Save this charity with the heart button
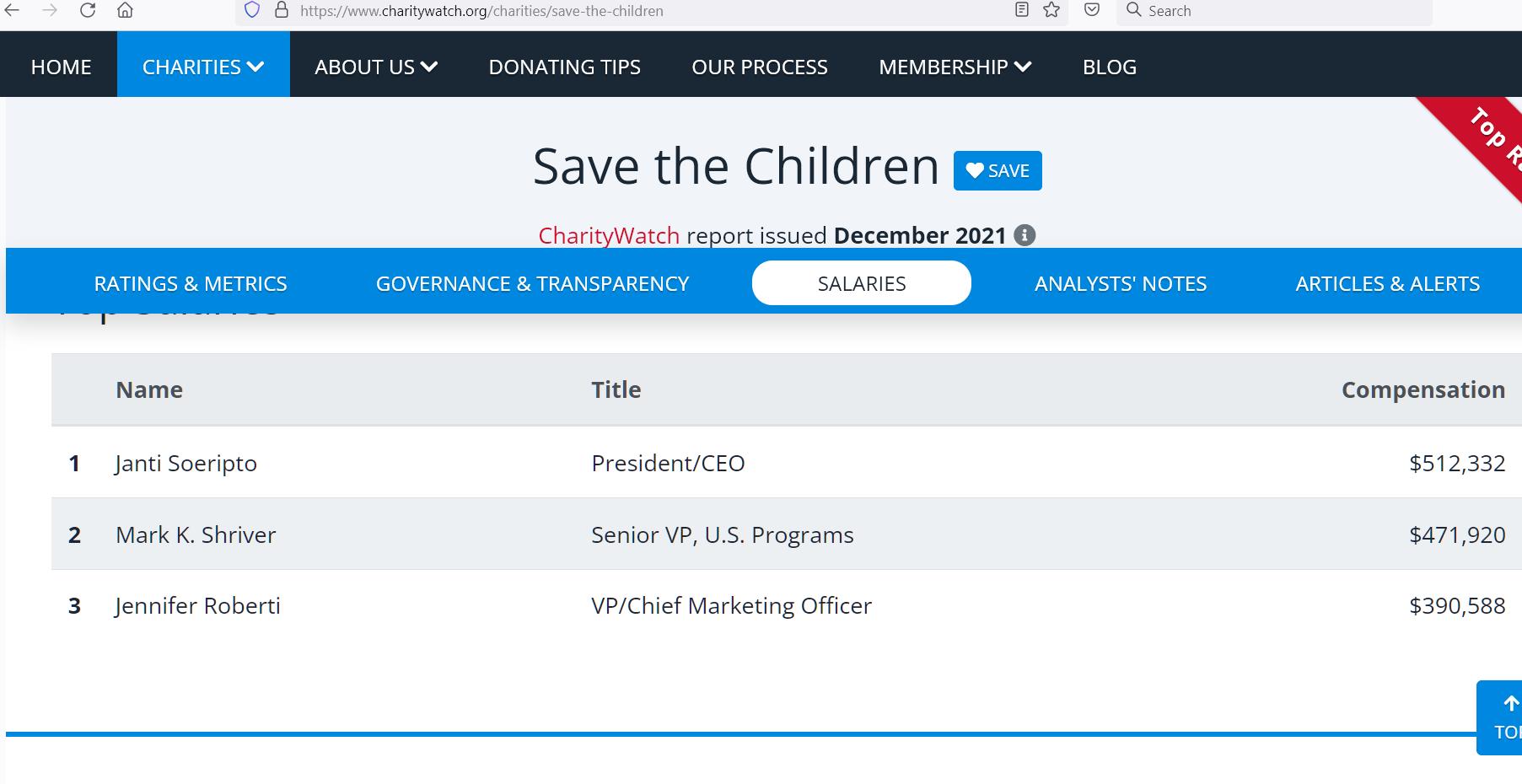 [998, 170]
